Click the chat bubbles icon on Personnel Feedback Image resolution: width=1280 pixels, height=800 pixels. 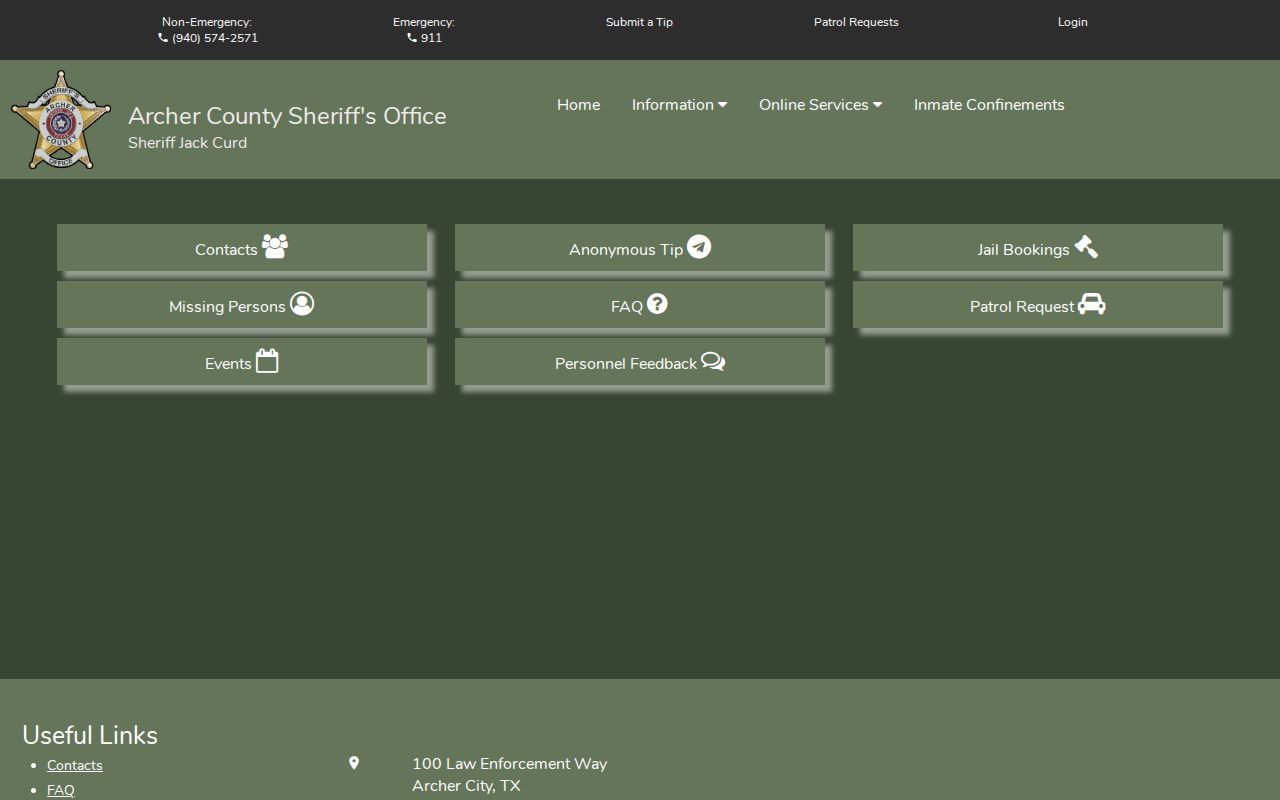713,362
